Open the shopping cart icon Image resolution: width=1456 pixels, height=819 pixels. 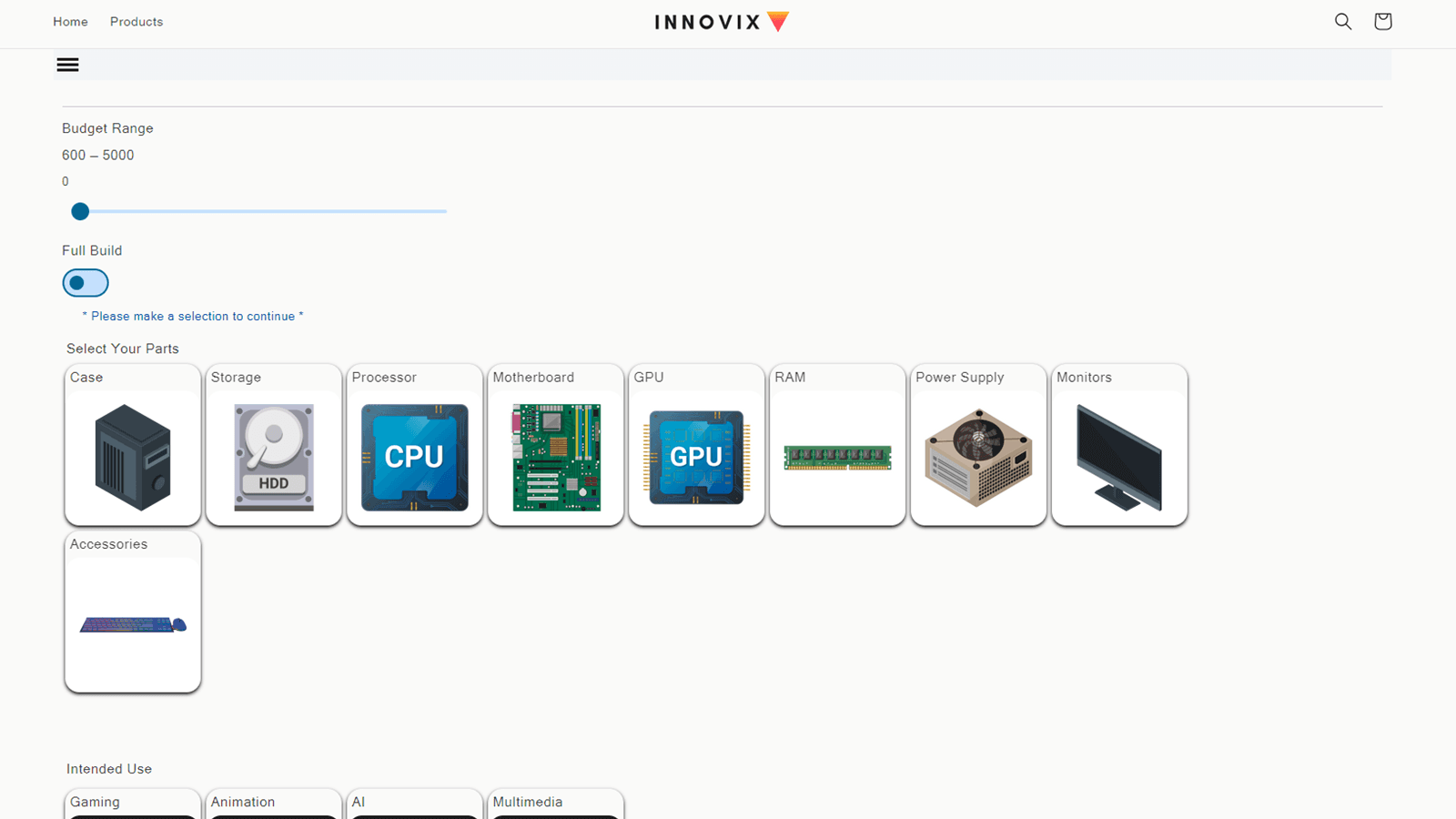point(1382,21)
